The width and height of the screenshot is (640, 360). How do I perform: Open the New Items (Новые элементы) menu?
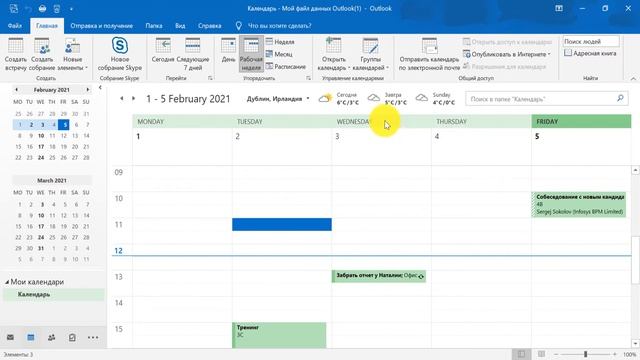(x=72, y=54)
